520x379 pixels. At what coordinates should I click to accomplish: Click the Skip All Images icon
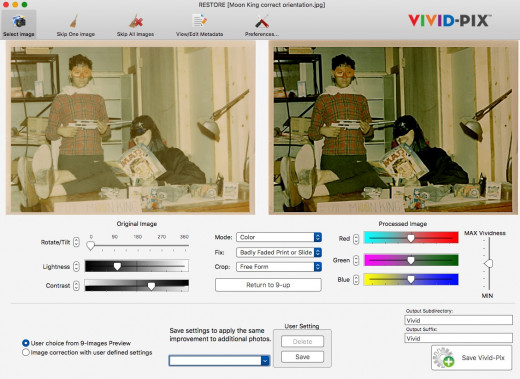click(136, 21)
